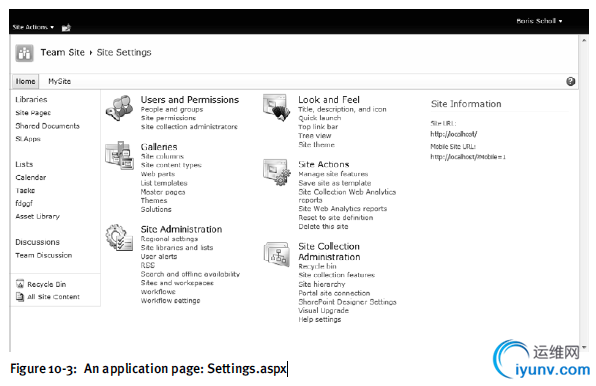Open Site permissions
The width and height of the screenshot is (596, 386).
(168, 118)
